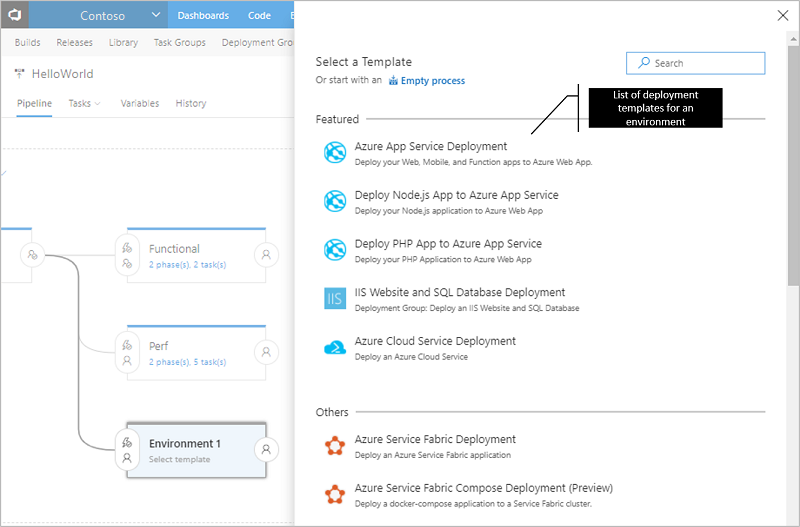Screen dimensions: 800x527
Task: Click the template list scrollbar thumb
Action: (793, 165)
